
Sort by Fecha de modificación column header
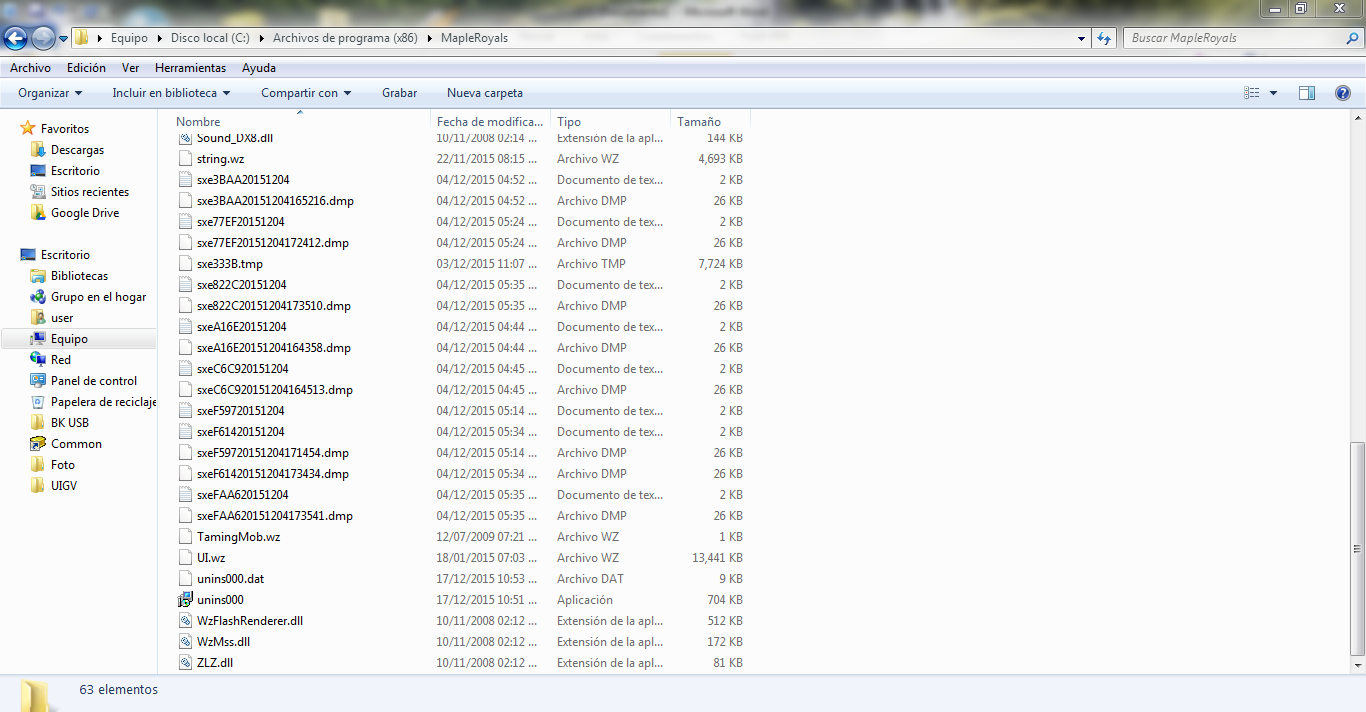pyautogui.click(x=490, y=122)
